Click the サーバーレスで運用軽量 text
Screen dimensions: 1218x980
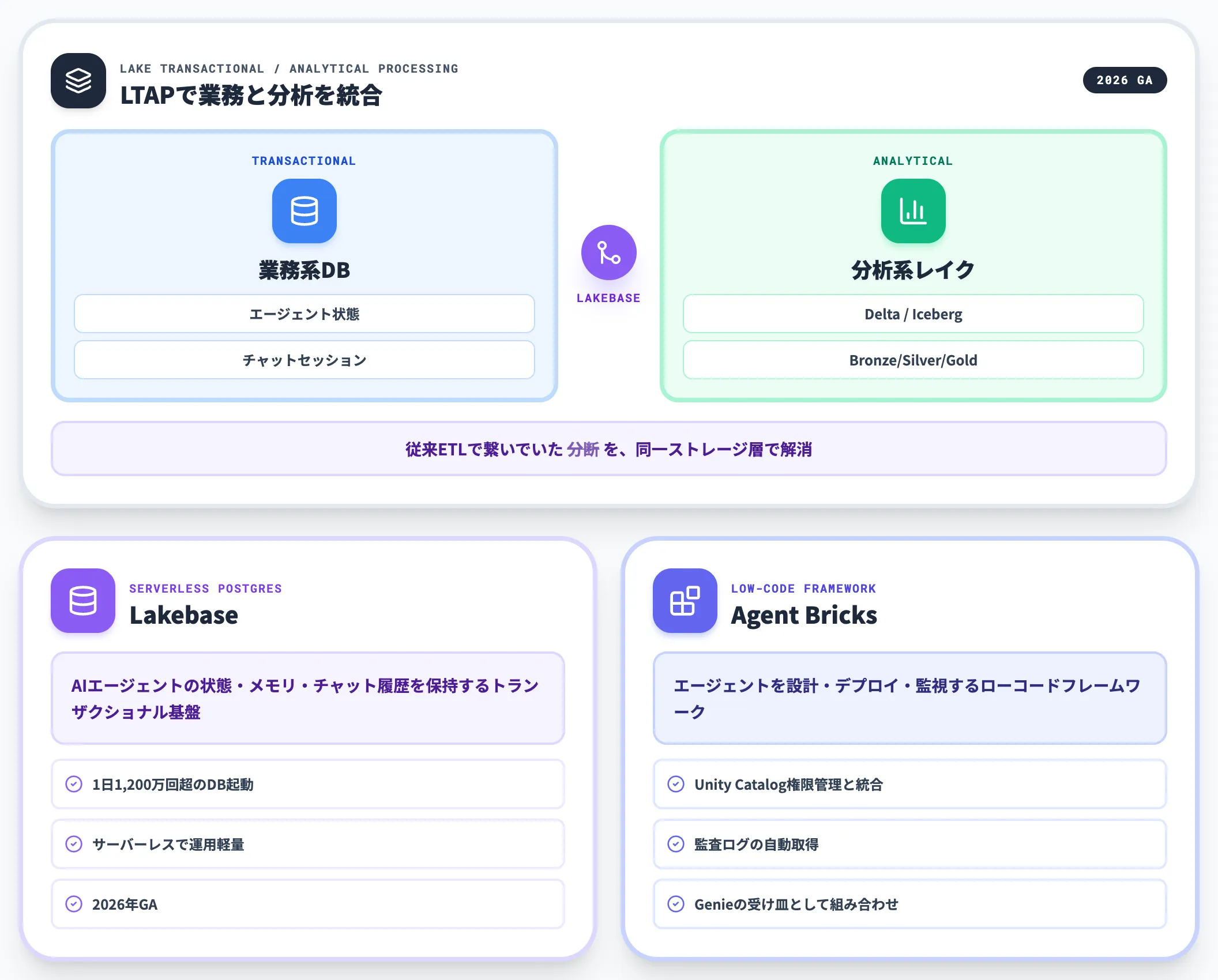tap(168, 845)
